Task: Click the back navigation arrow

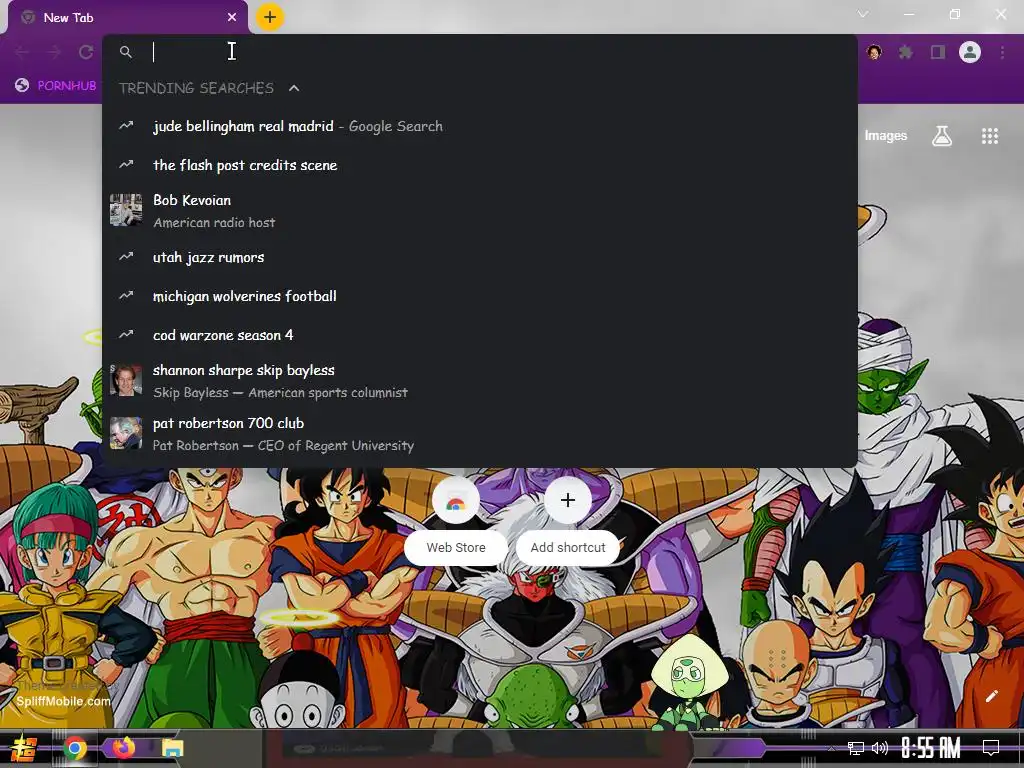Action: (22, 52)
